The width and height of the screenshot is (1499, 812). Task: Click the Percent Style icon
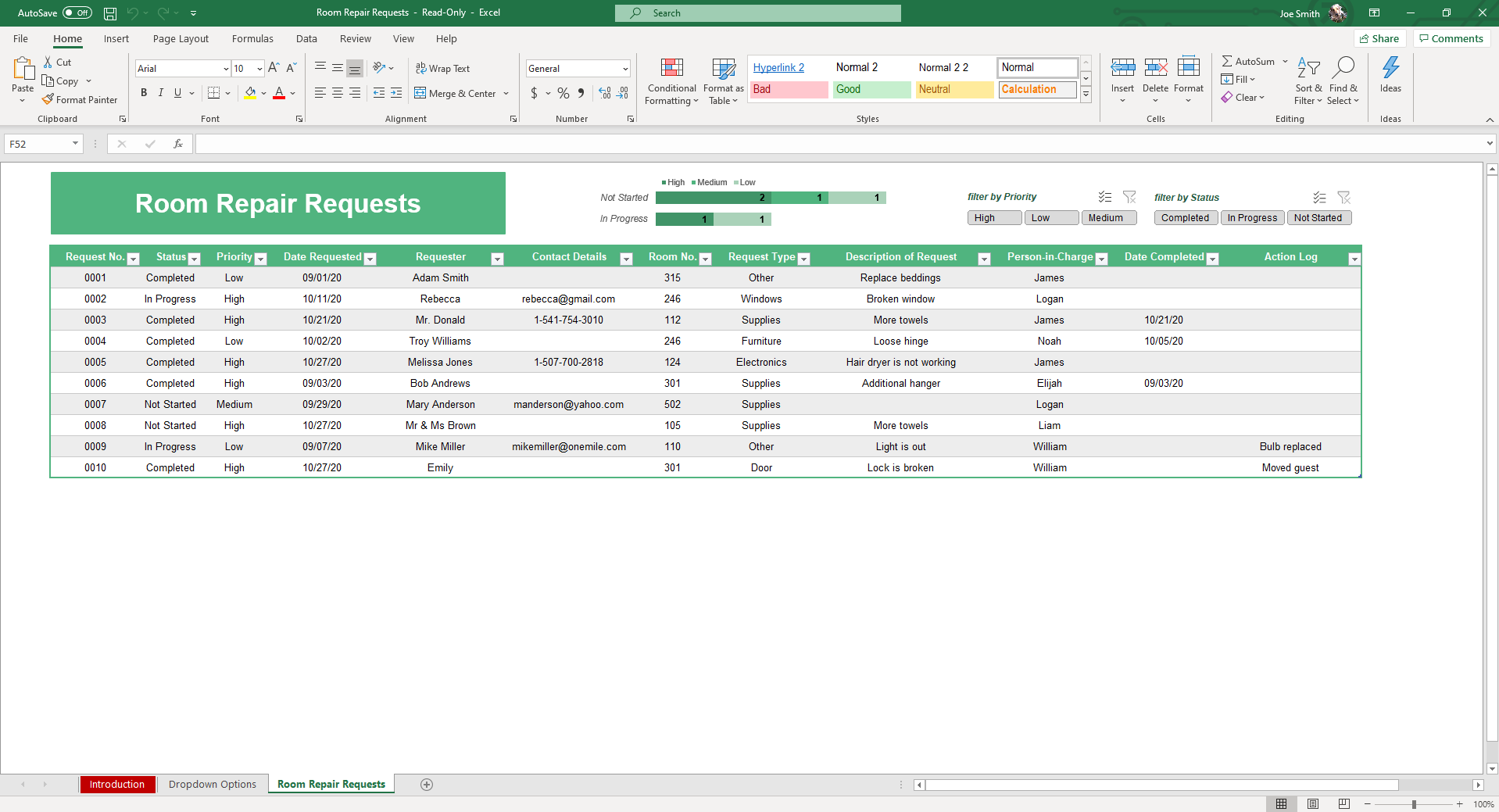[x=562, y=93]
